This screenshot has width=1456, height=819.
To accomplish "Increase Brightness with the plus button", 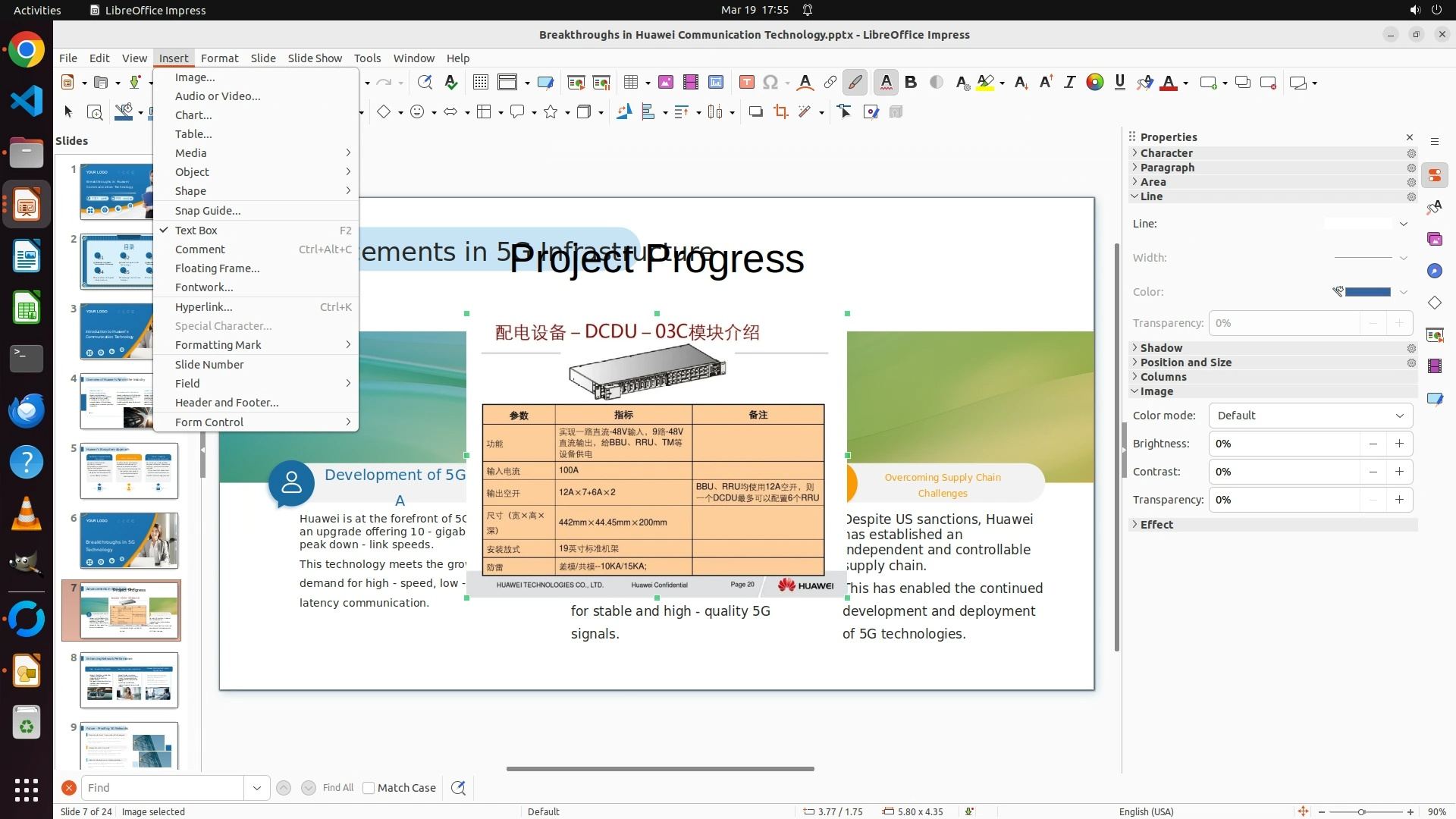I will (1399, 444).
